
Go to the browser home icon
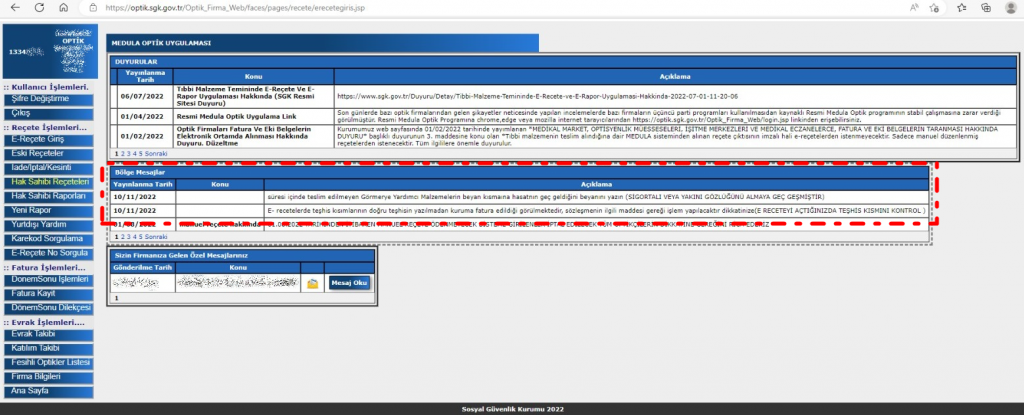coord(64,8)
